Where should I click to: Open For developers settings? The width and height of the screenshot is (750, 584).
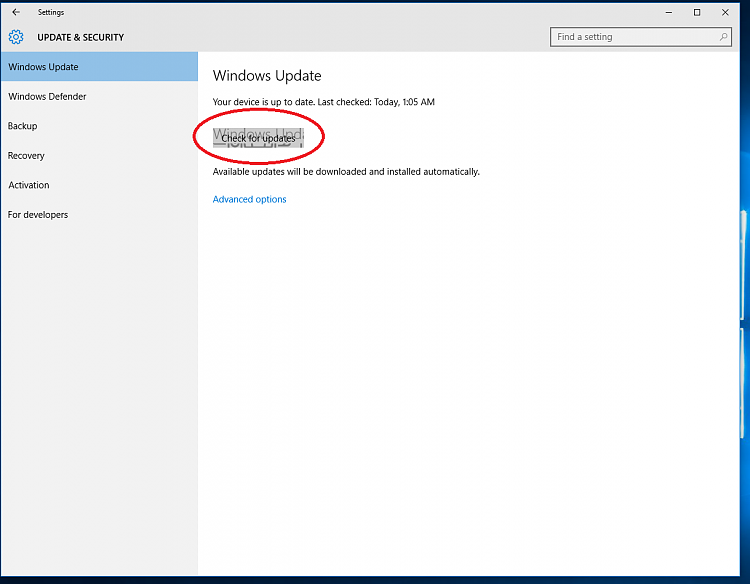(99, 215)
